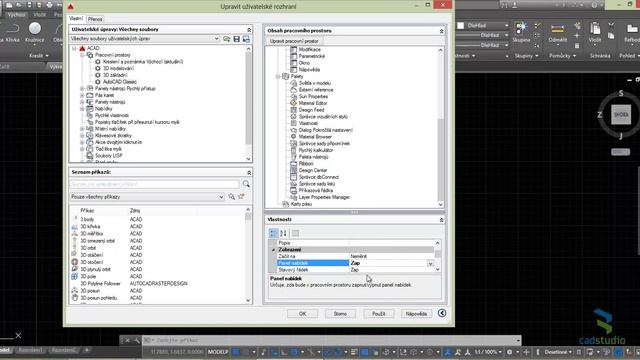The height and width of the screenshot is (360, 640).
Task: Select the Ribbon palette icon
Action: pyautogui.click(x=293, y=164)
